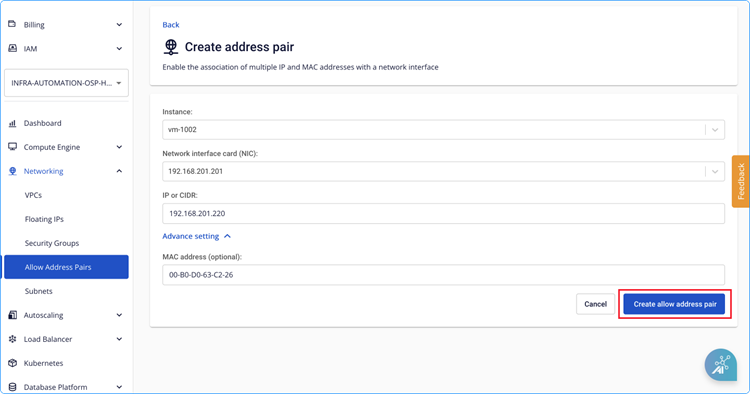Click the Load Balancer sidebar icon
Viewport: 750px width, 394px height.
(12, 339)
